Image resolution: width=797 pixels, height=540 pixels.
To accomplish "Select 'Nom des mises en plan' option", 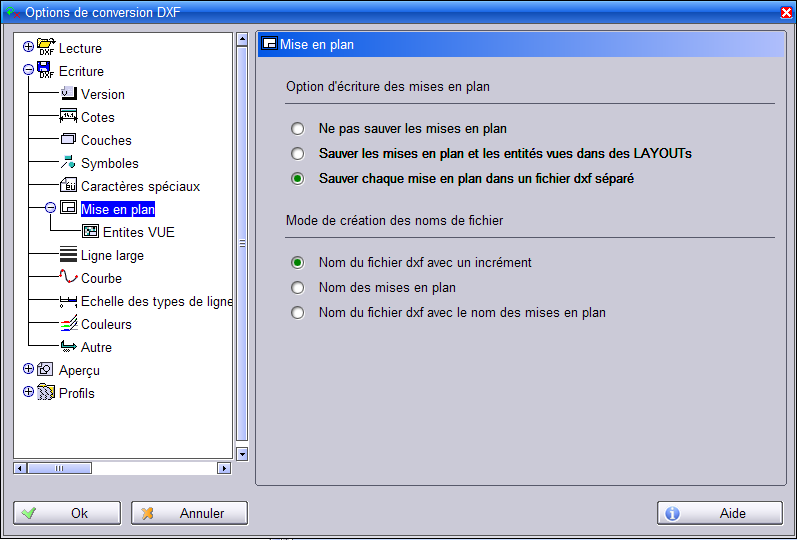I will click(297, 288).
